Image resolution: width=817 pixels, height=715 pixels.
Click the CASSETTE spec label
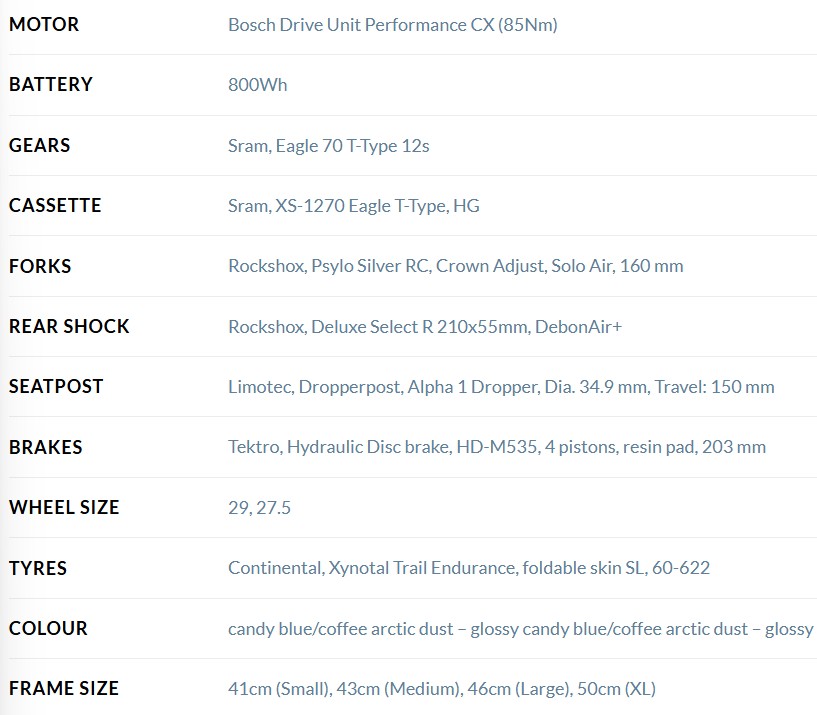[55, 205]
